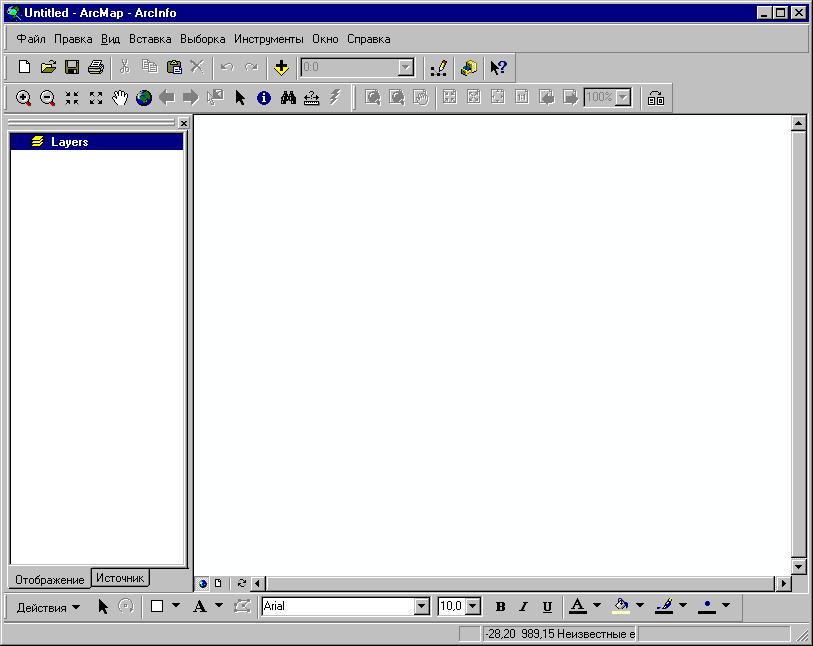The image size is (813, 646).
Task: Switch to the Источник tab
Action: [x=120, y=578]
